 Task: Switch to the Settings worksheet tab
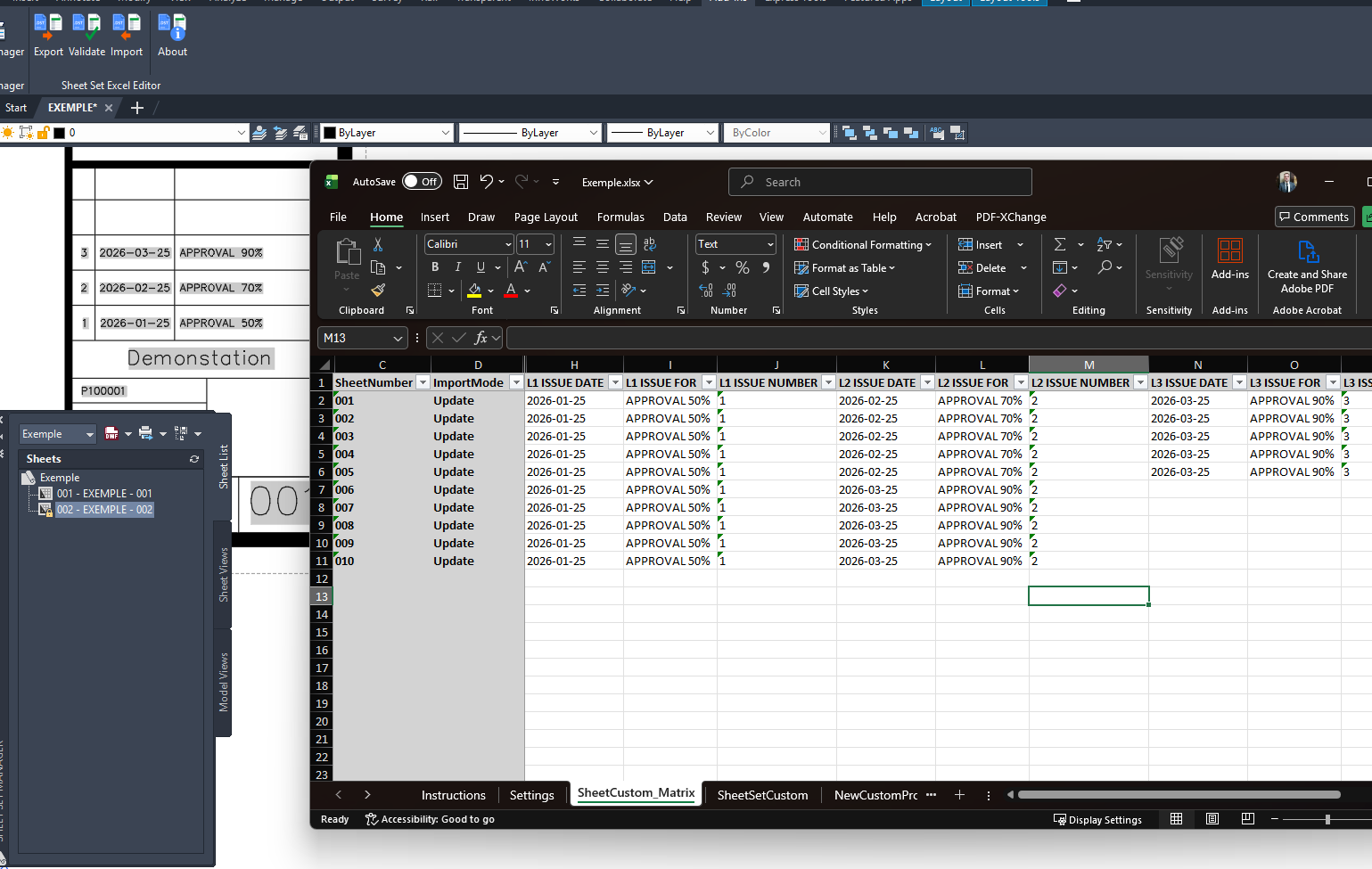(x=531, y=795)
